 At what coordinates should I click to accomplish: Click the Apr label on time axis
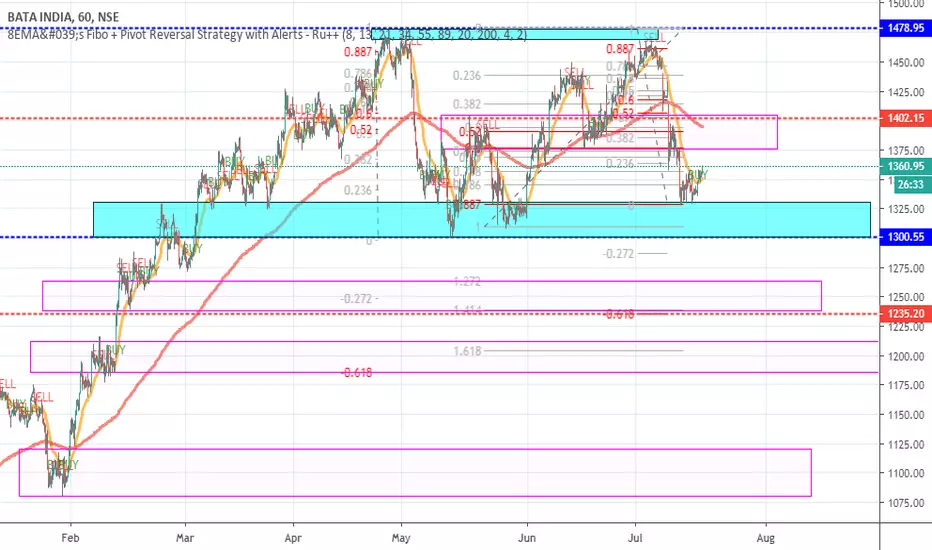[293, 538]
